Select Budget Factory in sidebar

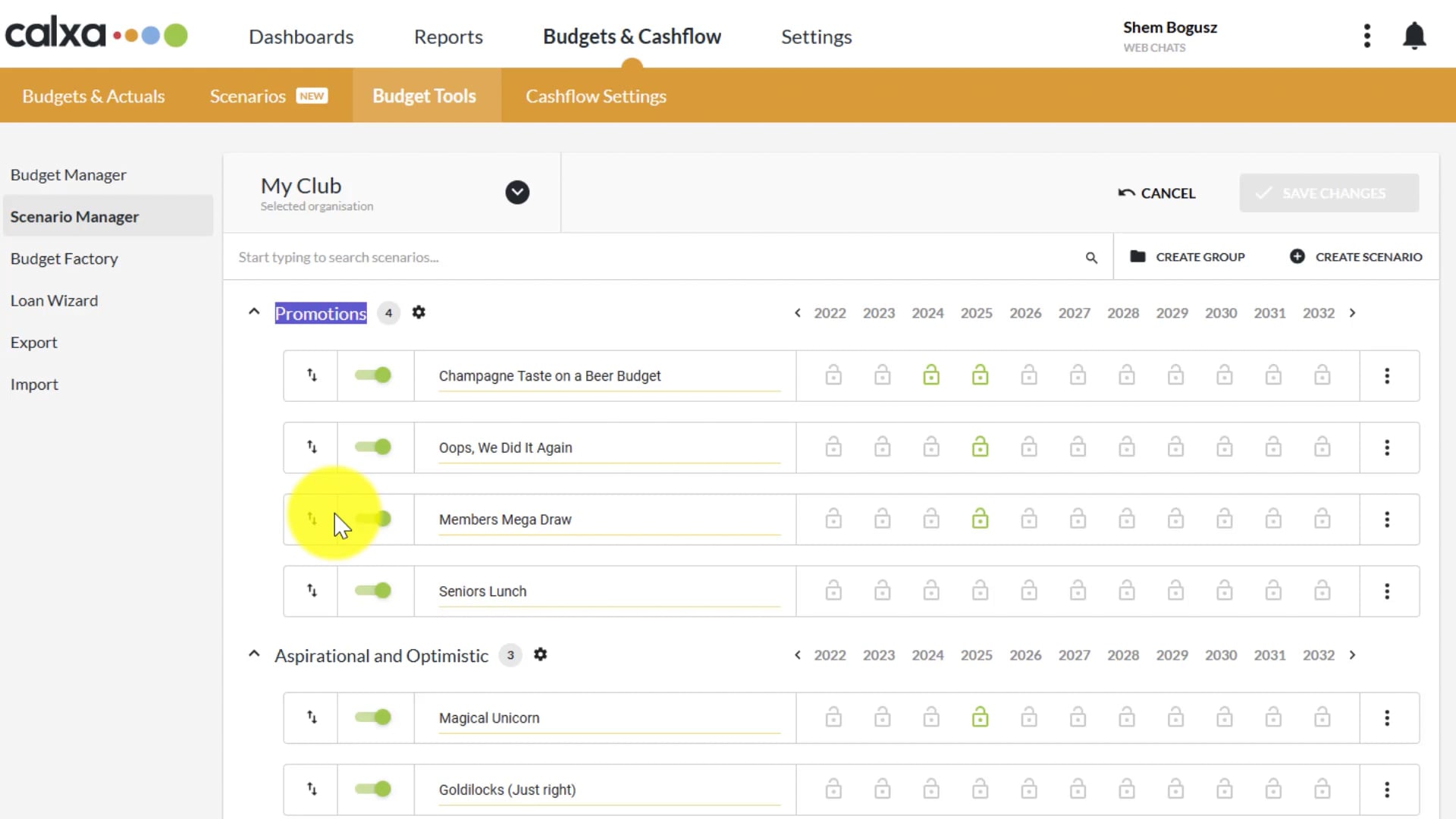[64, 259]
